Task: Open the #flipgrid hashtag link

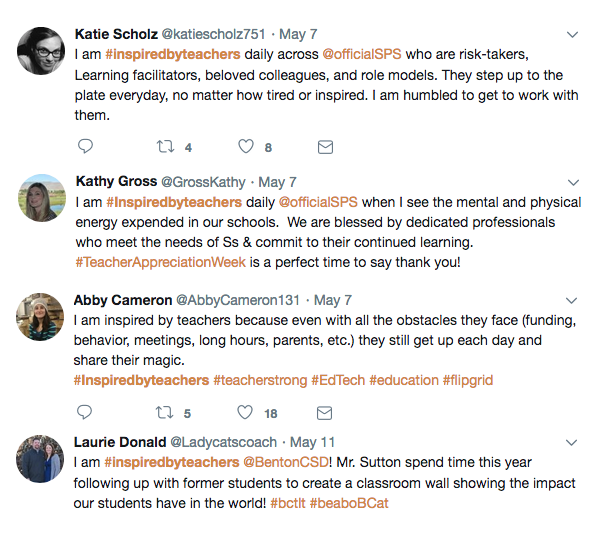Action: tap(468, 380)
